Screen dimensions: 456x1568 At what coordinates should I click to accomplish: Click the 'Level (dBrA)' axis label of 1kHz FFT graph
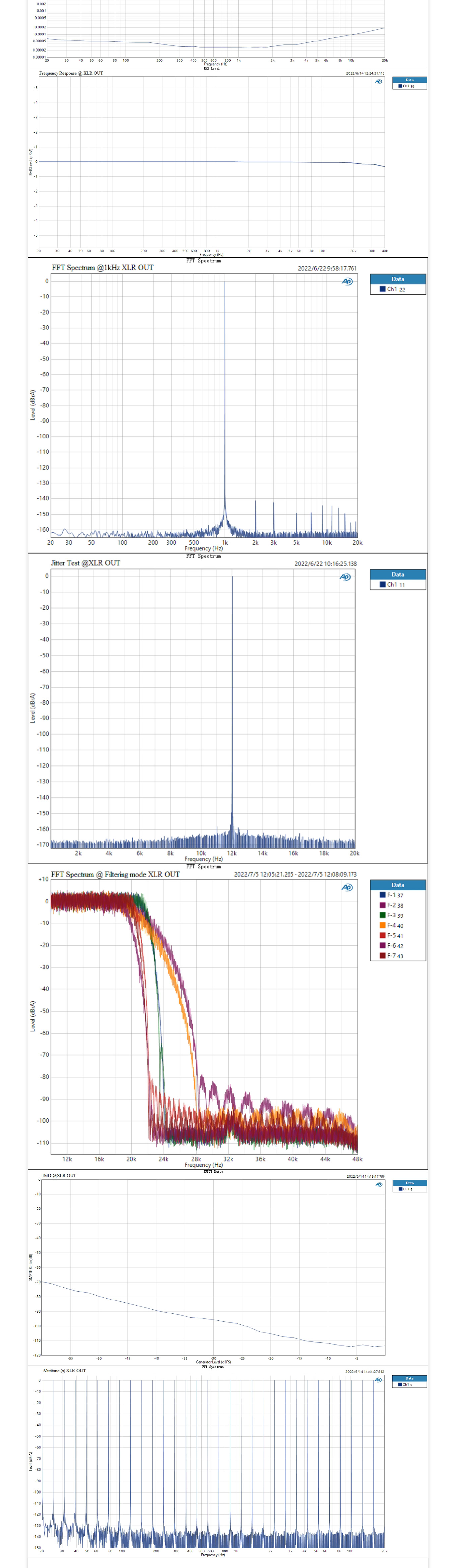tap(33, 405)
